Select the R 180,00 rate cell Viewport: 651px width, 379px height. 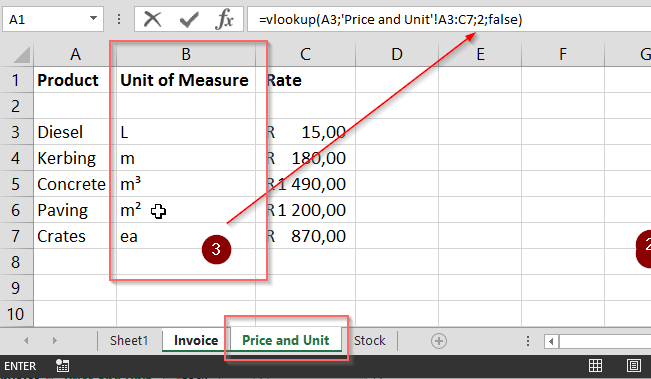[x=306, y=158]
